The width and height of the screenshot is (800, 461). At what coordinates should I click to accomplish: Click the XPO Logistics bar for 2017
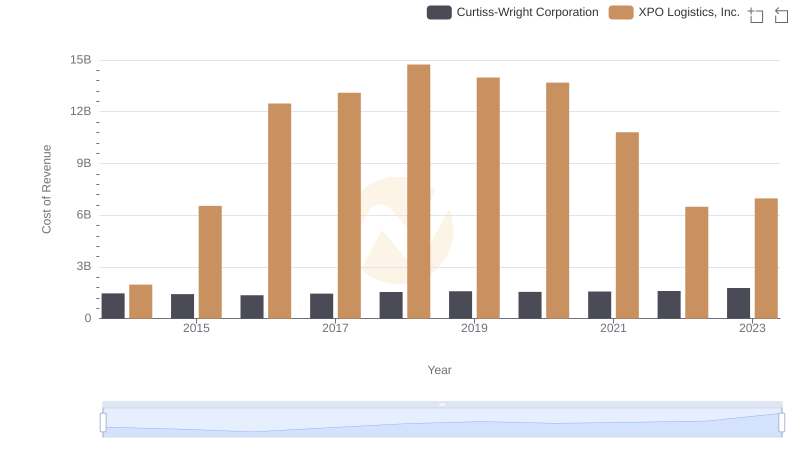coord(349,206)
